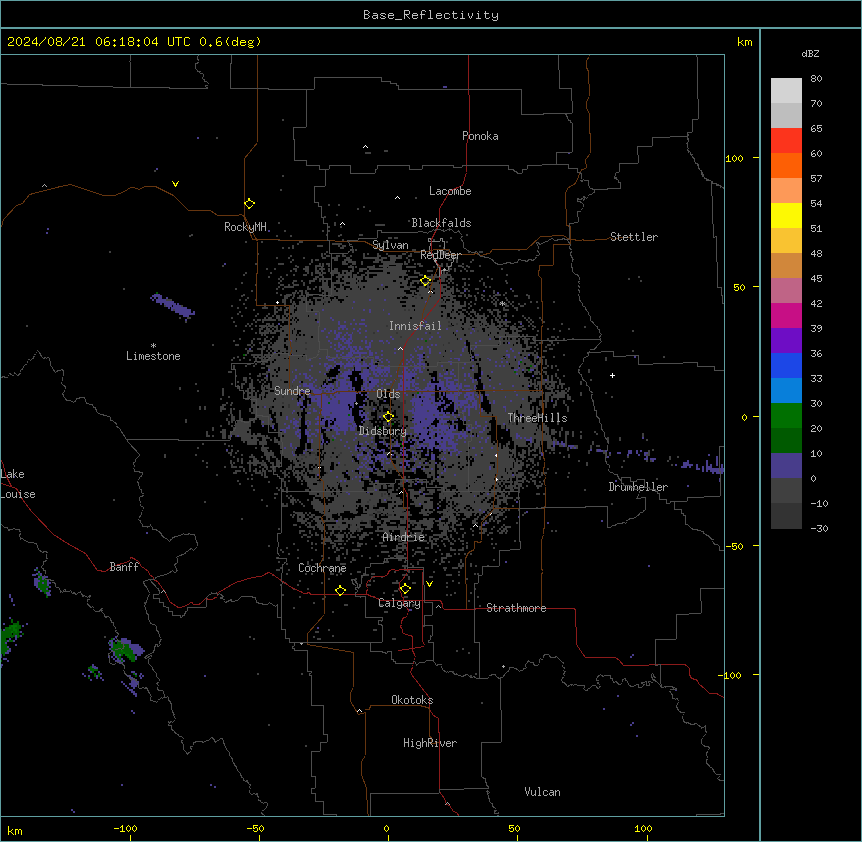Click the Ponoka label
The image size is (862, 842).
coord(480,136)
